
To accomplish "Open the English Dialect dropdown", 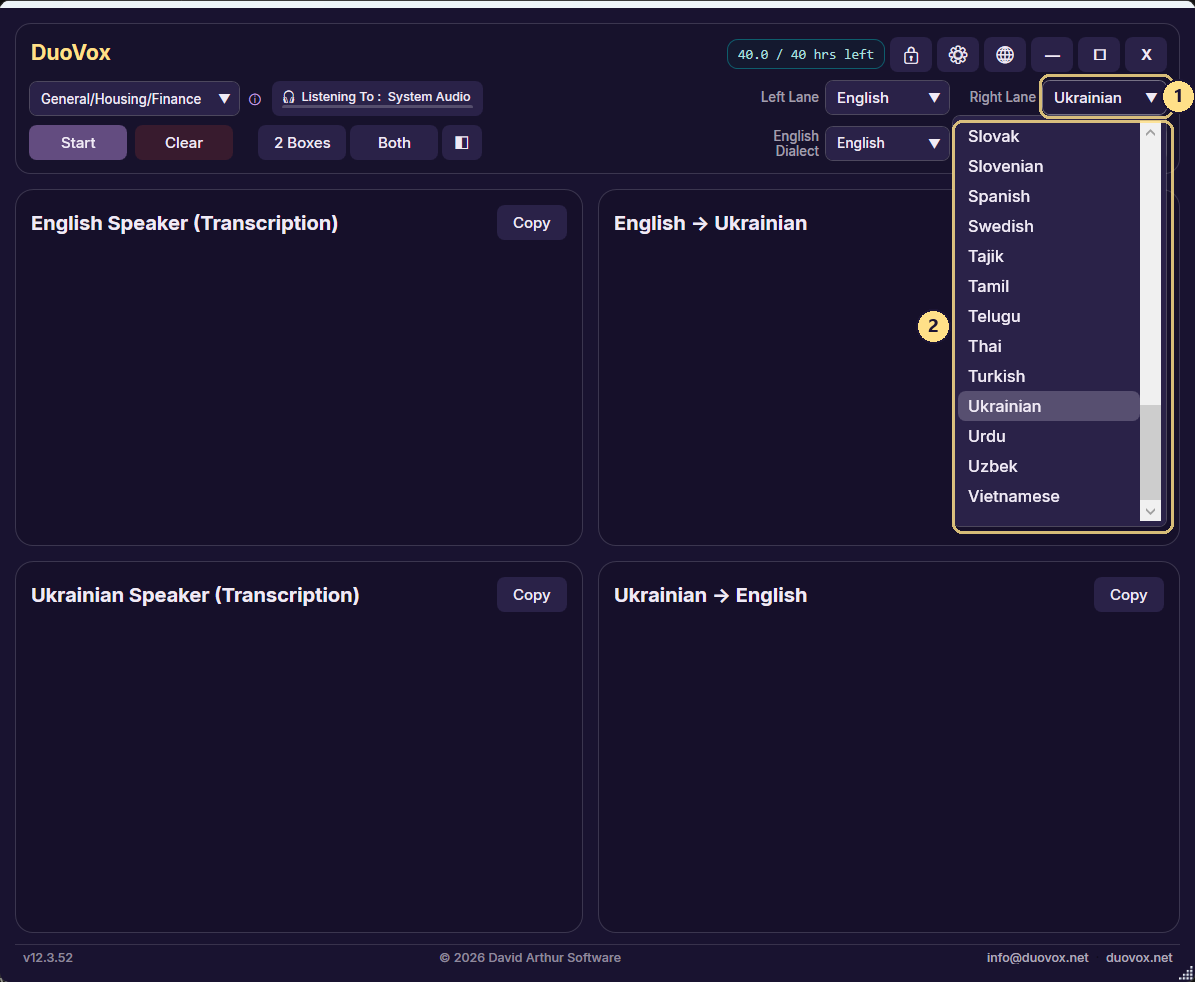I will click(887, 143).
